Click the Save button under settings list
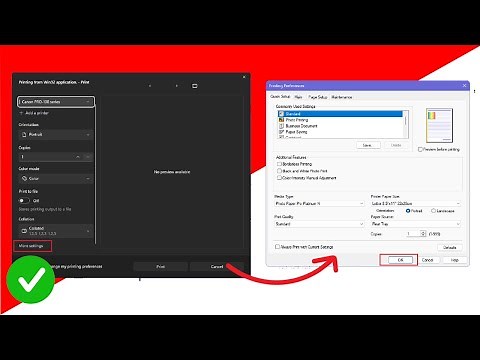The height and width of the screenshot is (360, 480). (x=368, y=145)
